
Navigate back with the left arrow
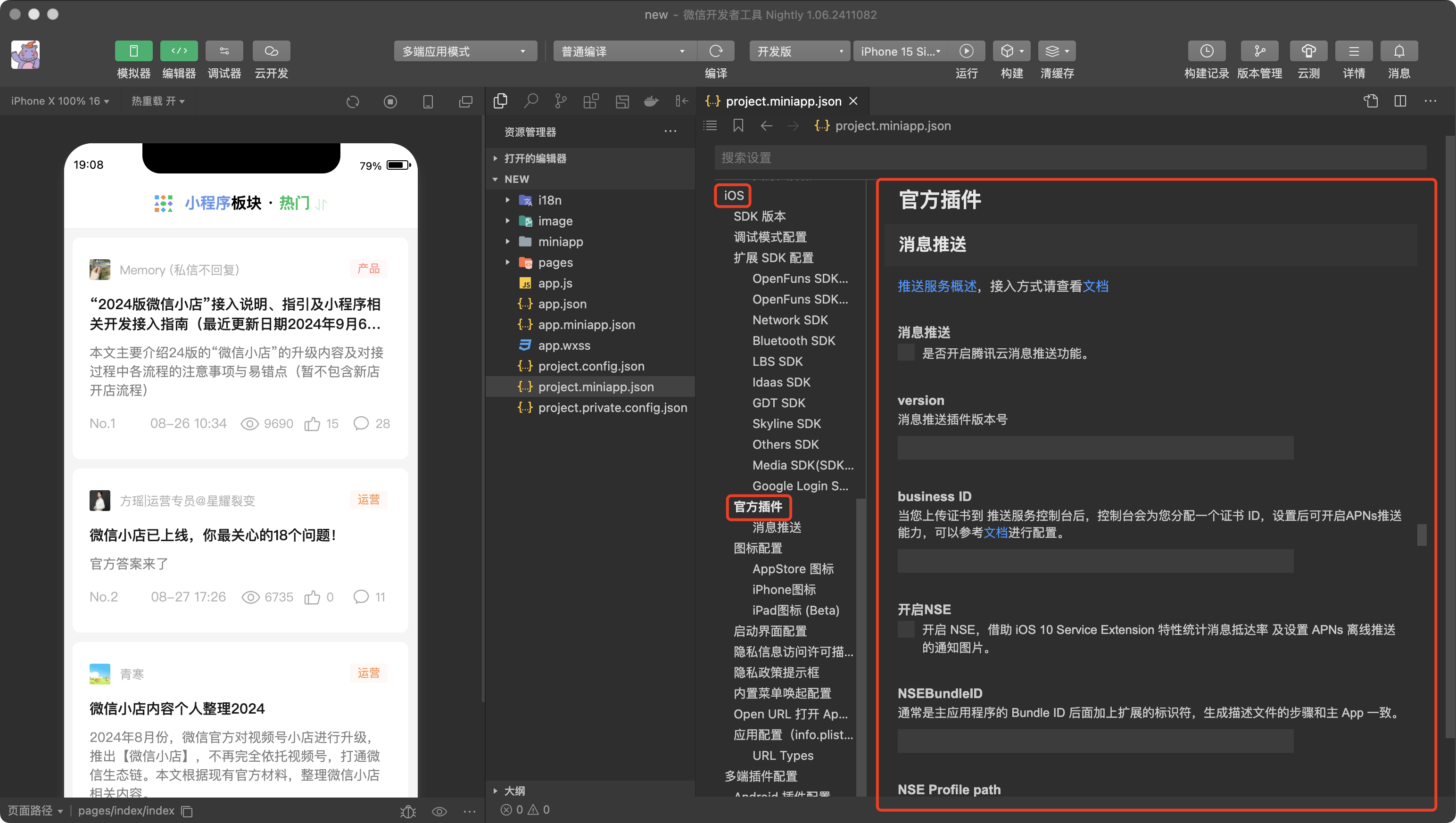coord(766,125)
